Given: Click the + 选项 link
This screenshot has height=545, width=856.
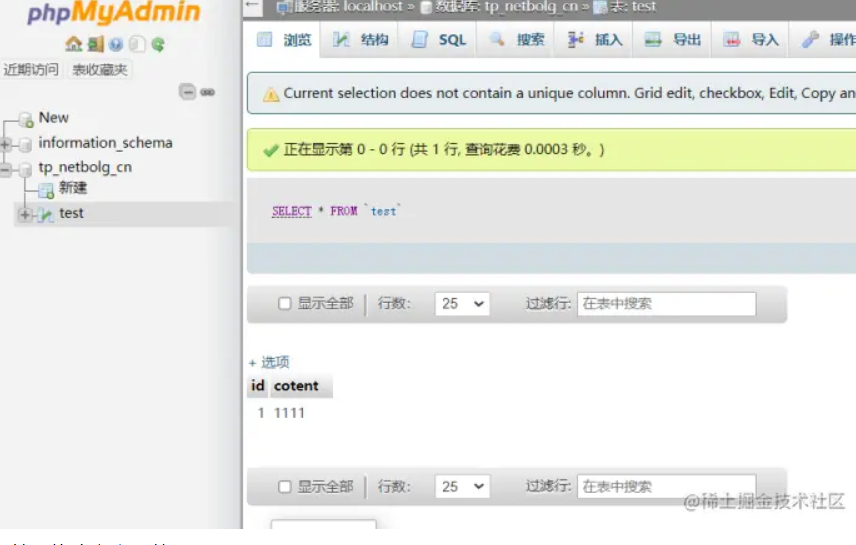Looking at the screenshot, I should pyautogui.click(x=269, y=362).
